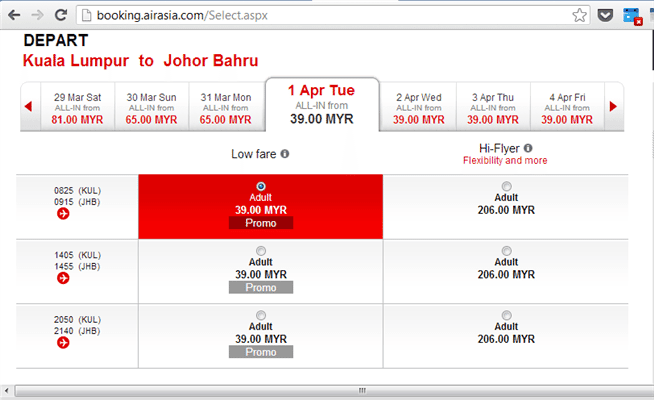Screen dimensions: 654x400
Task: Click the '1455 (JHB)' arrival time
Action: coord(77,266)
